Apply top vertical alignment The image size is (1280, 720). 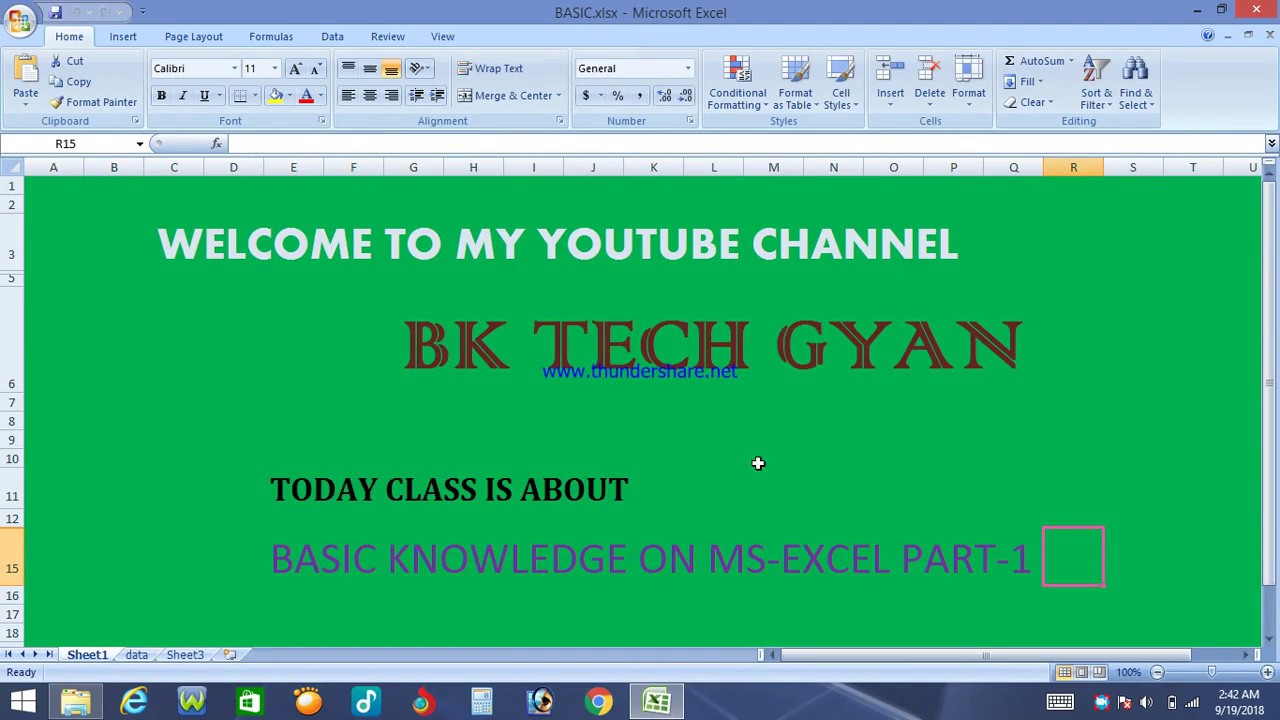tap(348, 68)
